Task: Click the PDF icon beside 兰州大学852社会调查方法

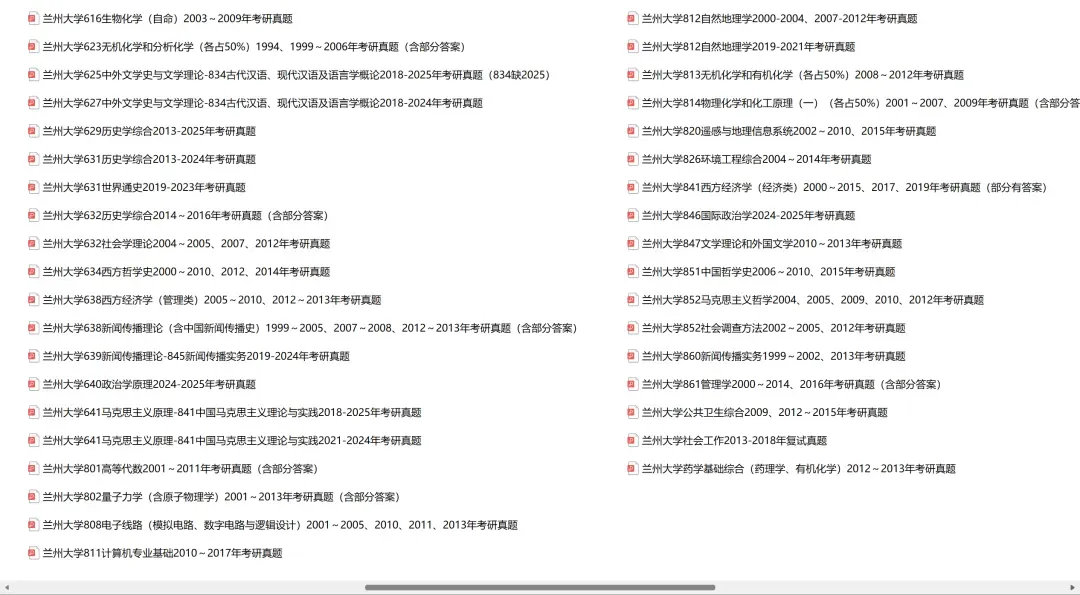Action: coord(632,328)
